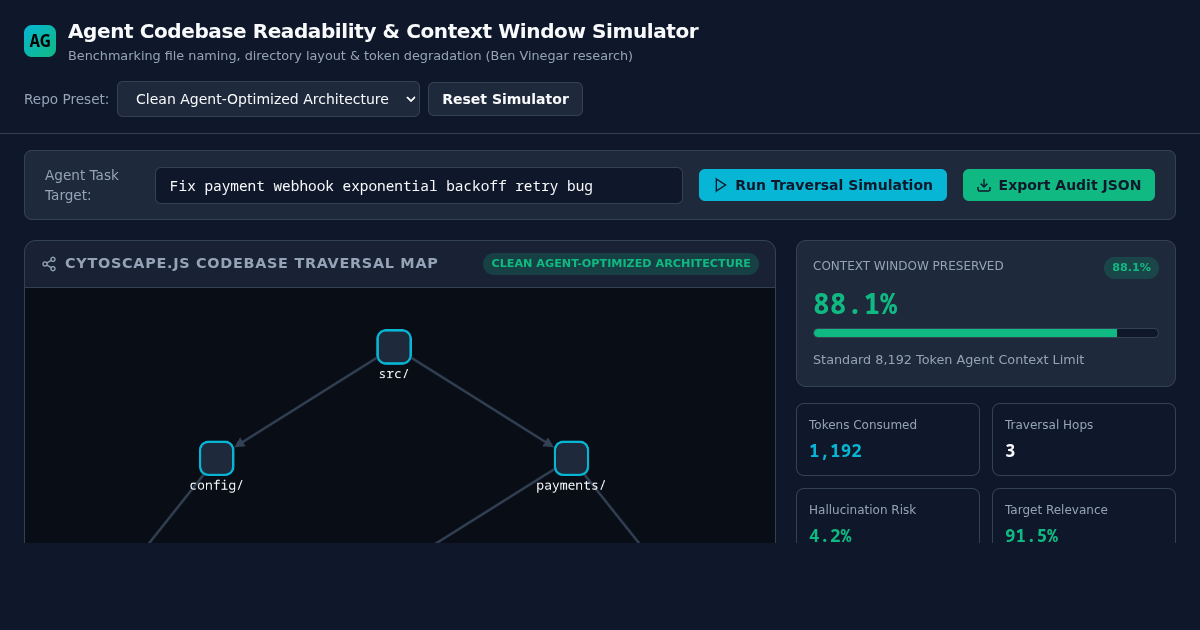Click the Reset Simulator button
This screenshot has width=1200, height=630.
point(505,99)
